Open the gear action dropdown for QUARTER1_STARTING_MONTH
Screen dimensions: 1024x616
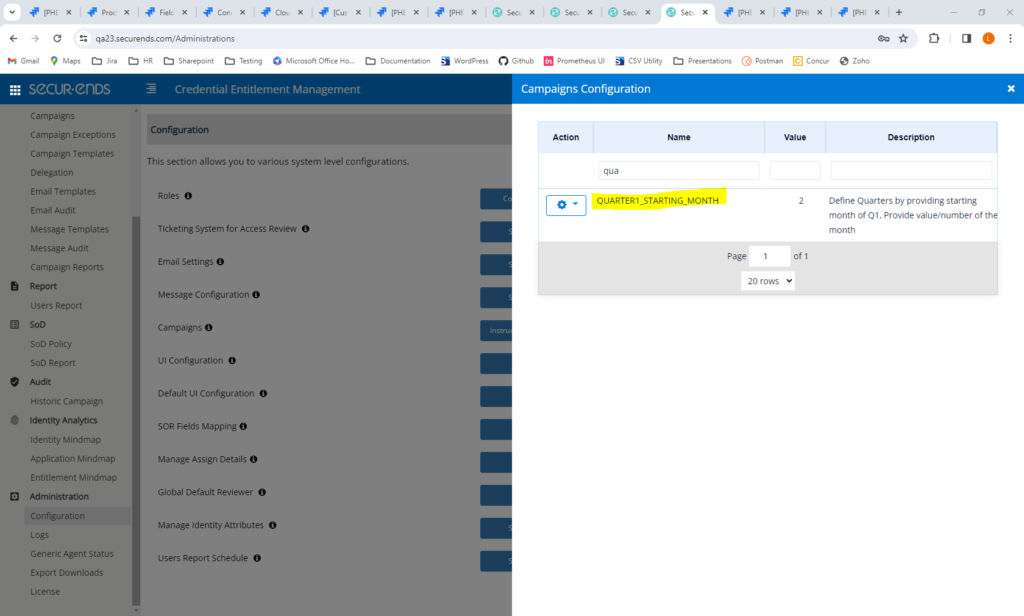click(566, 205)
